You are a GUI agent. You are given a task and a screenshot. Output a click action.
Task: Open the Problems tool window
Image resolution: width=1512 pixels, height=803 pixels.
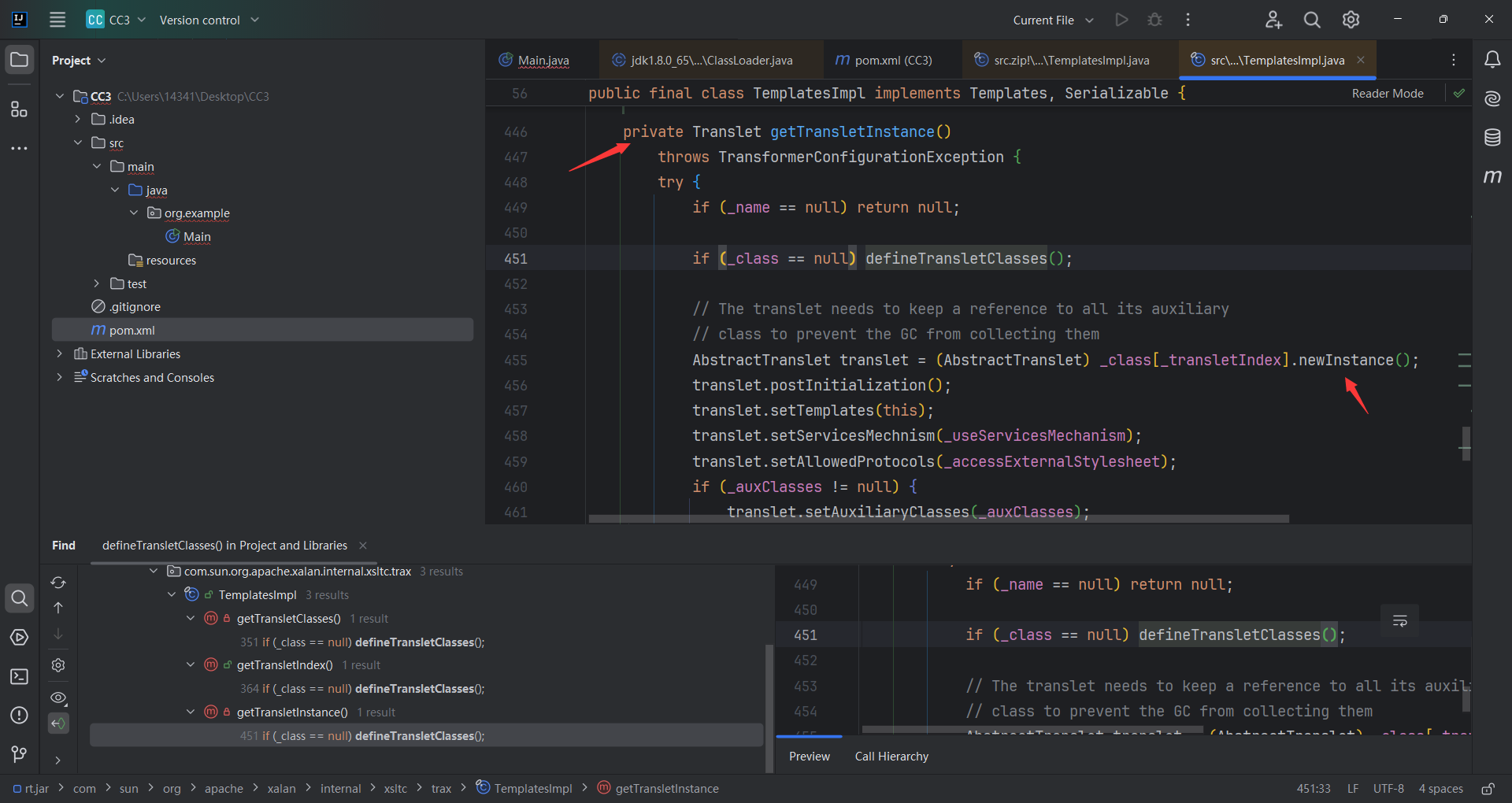(20, 715)
